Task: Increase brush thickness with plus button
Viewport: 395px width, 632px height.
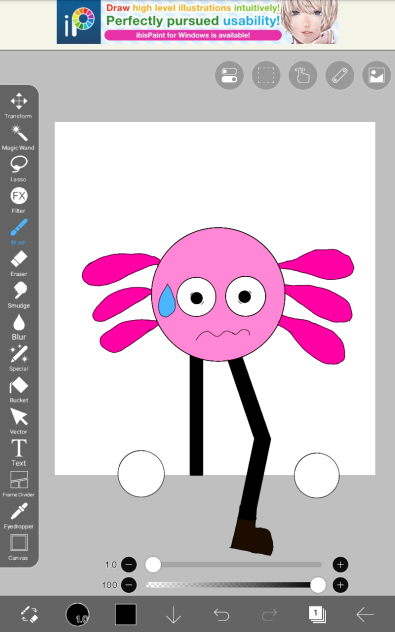Action: [x=340, y=564]
